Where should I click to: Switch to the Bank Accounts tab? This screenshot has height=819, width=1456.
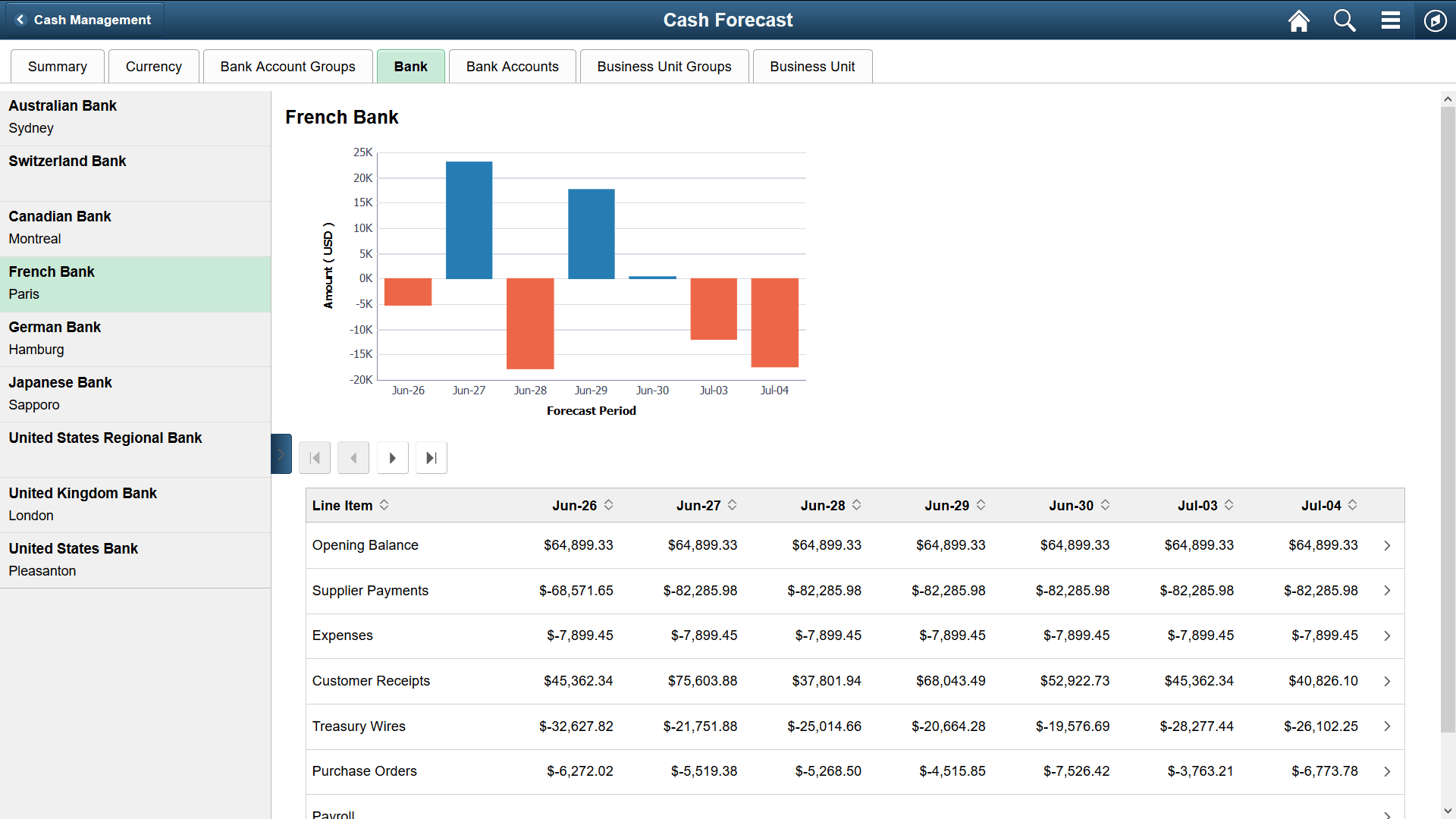[512, 66]
